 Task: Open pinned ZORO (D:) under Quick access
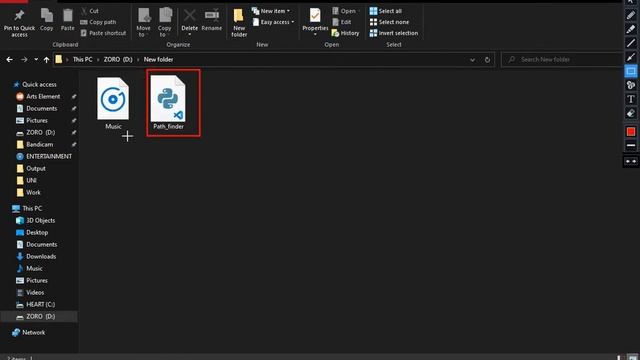[x=40, y=133]
